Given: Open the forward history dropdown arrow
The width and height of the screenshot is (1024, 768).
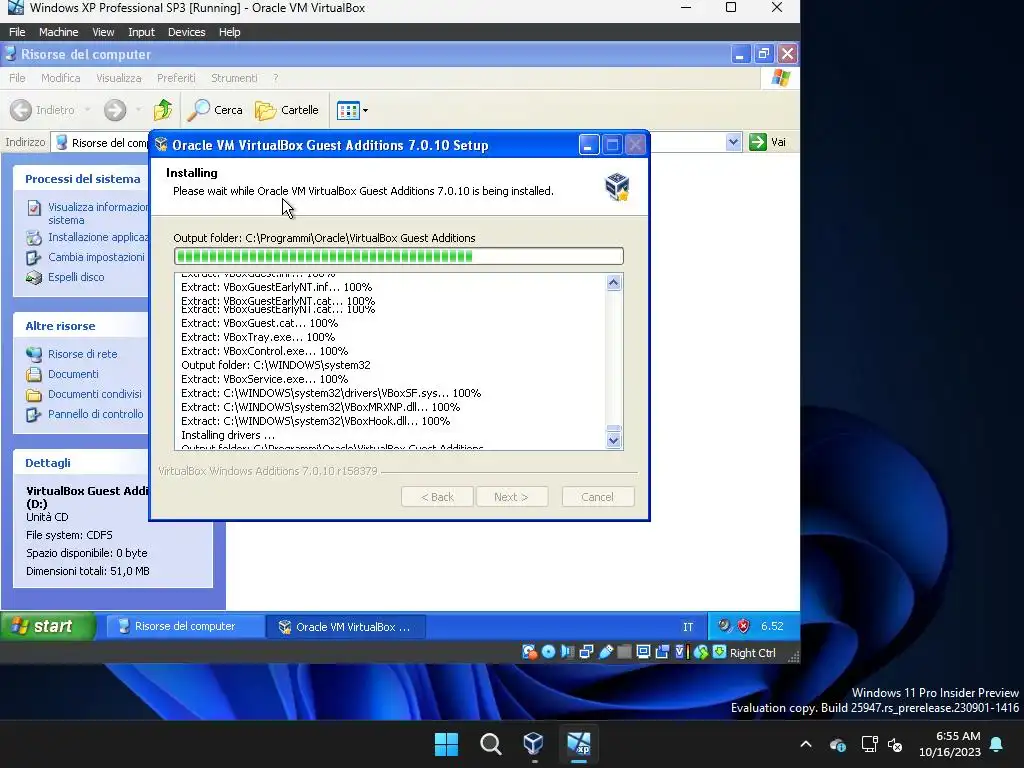Looking at the screenshot, I should 138,110.
